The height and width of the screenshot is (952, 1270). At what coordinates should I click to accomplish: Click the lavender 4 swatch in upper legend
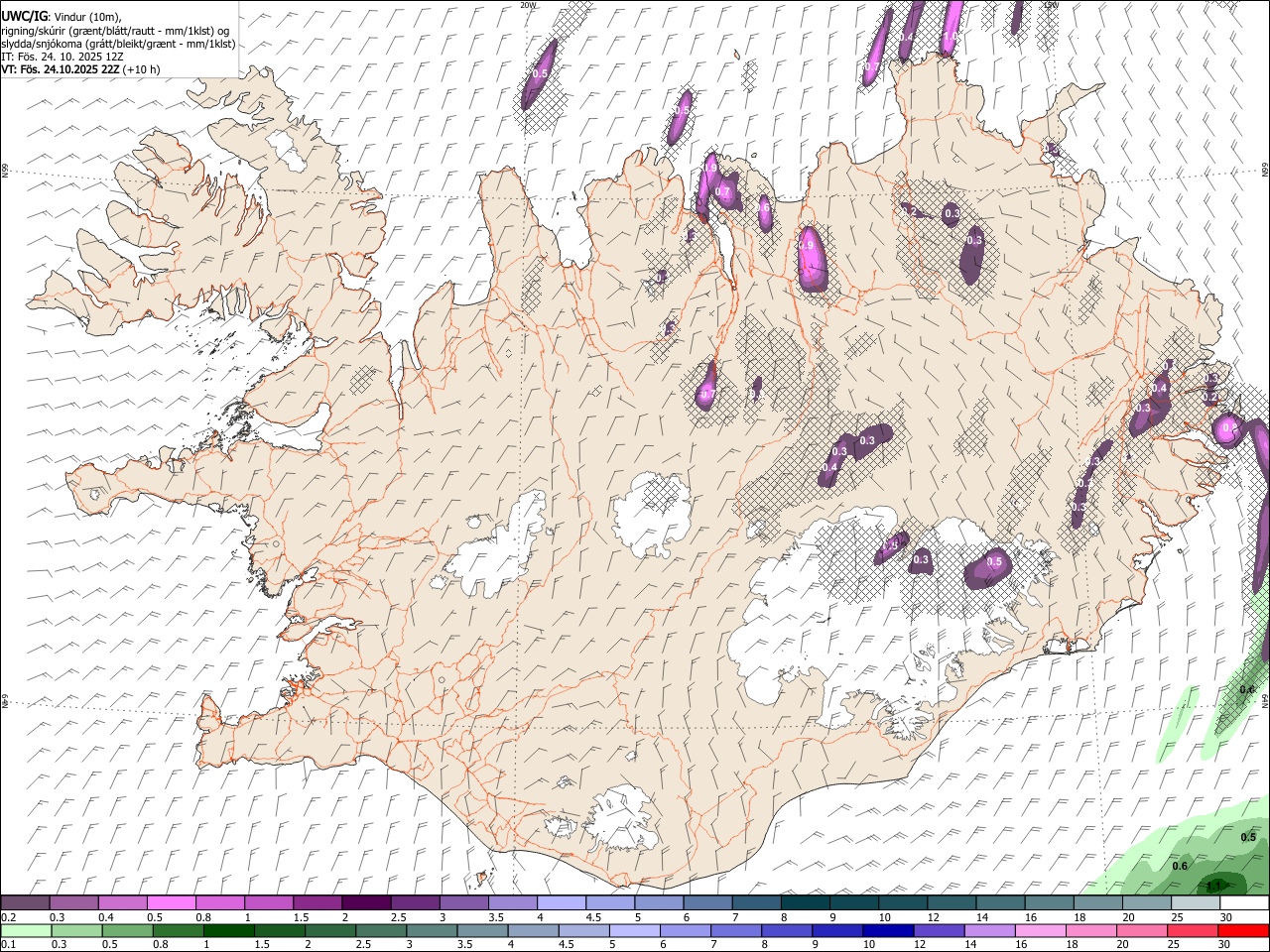(x=561, y=903)
